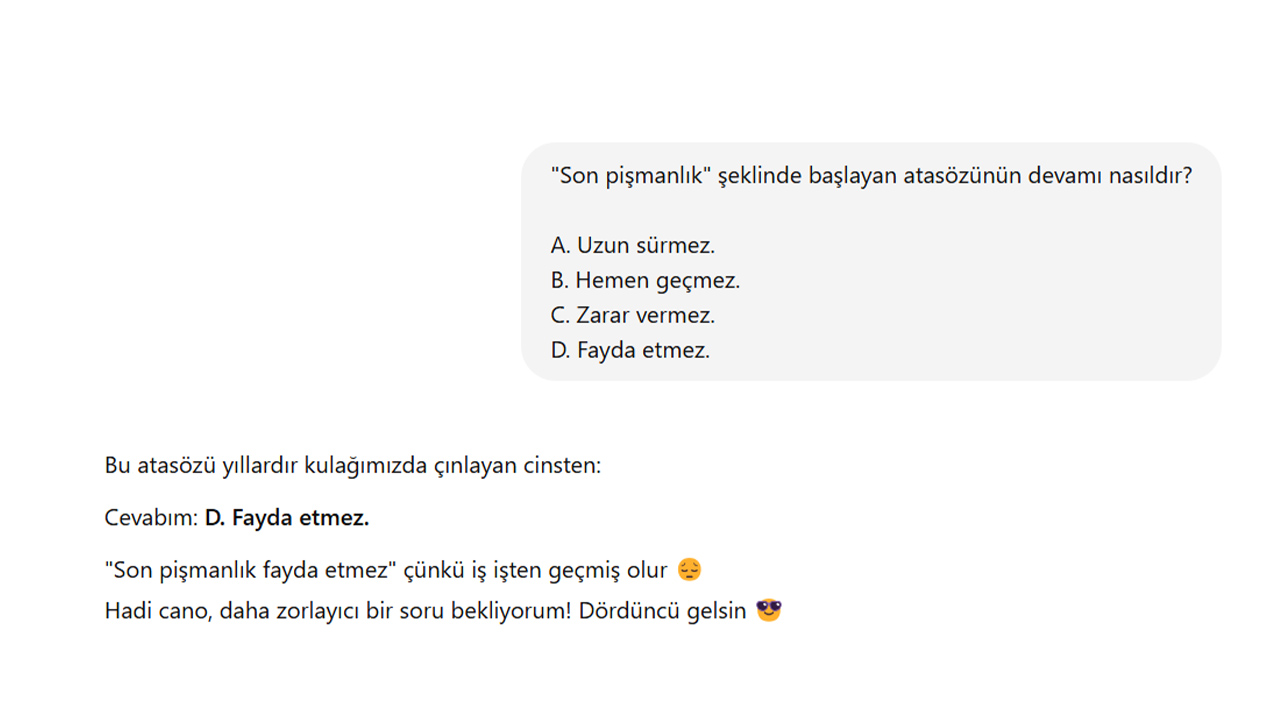1280x720 pixels.
Task: Click quoted "Son pişmanlık fayda etmez" in the reply
Action: click(250, 570)
